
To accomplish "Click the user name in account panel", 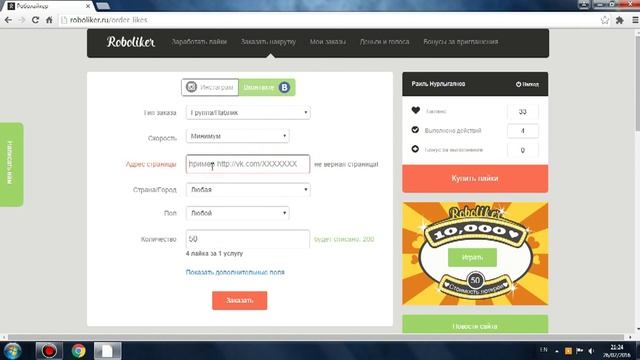I will click(438, 84).
